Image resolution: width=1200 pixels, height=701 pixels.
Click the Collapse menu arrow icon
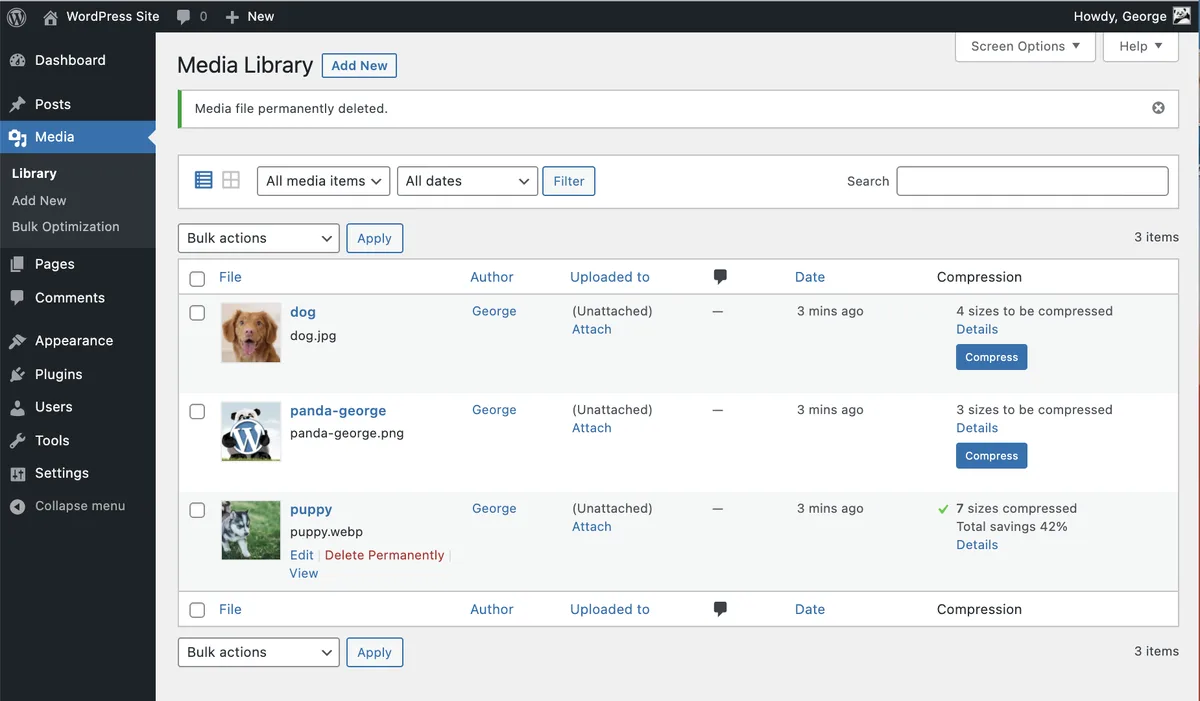point(17,507)
